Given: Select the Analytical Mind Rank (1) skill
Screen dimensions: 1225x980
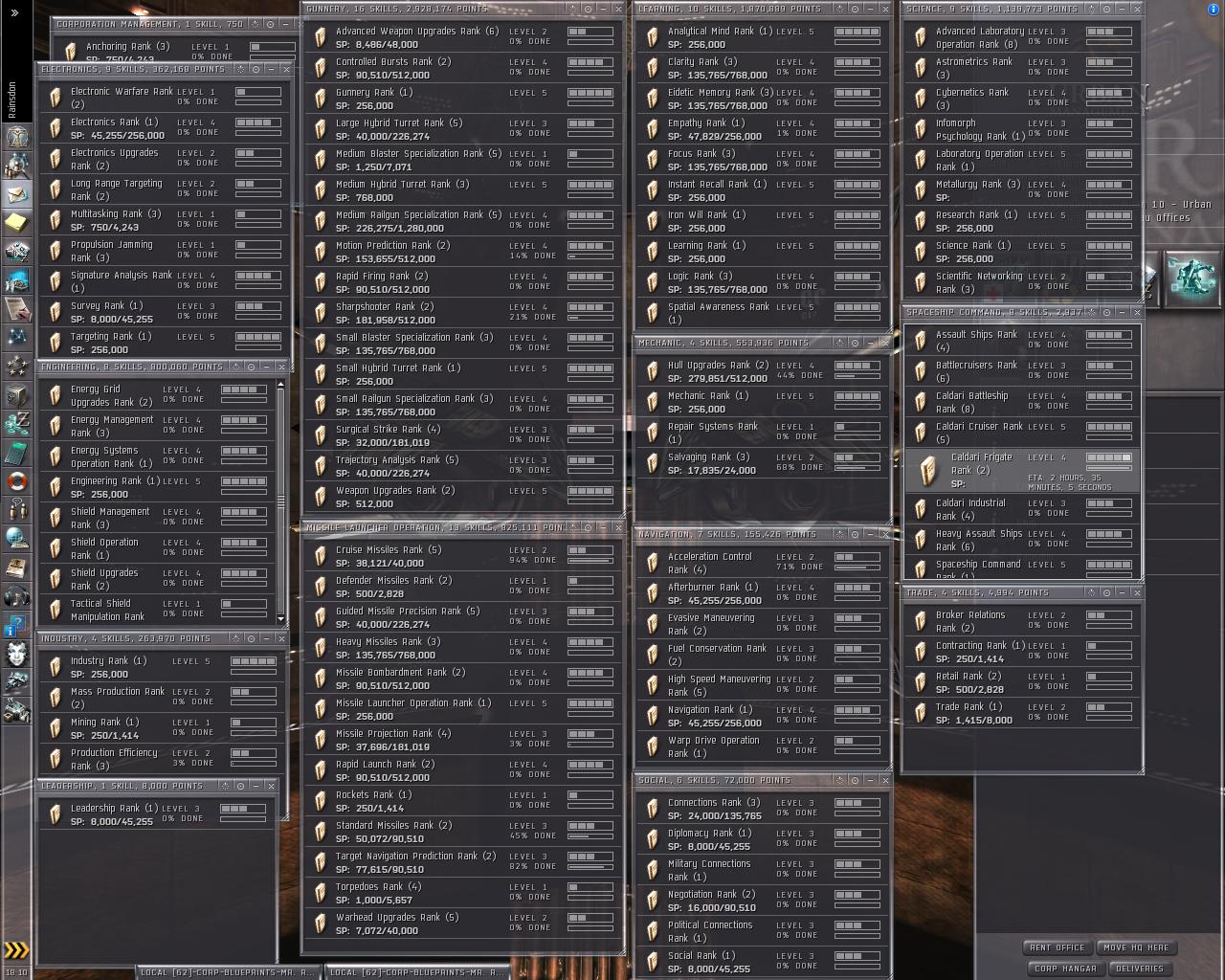Looking at the screenshot, I should (763, 37).
